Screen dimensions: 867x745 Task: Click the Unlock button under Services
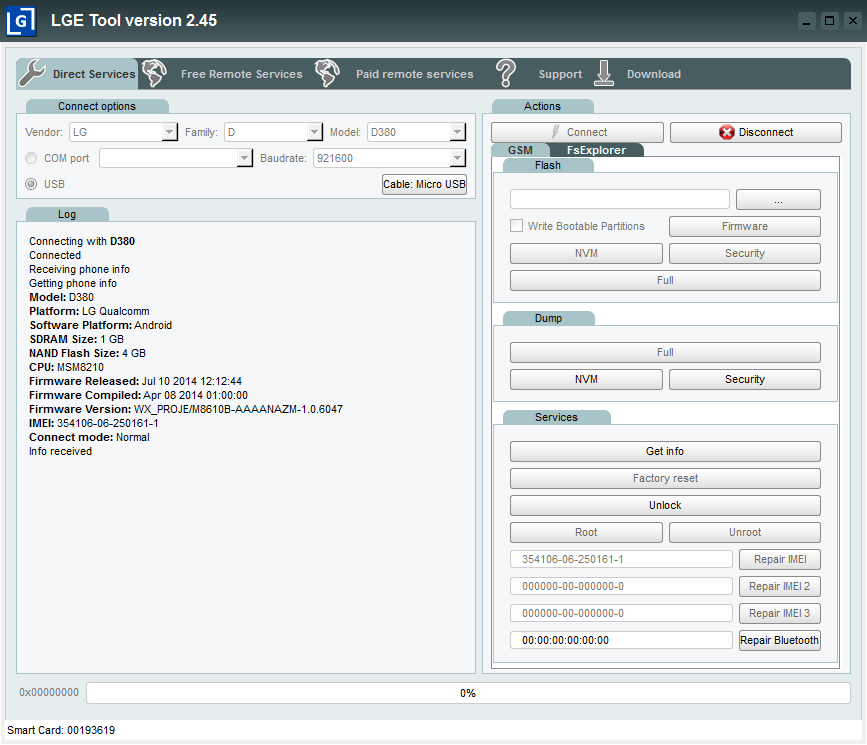pos(664,505)
